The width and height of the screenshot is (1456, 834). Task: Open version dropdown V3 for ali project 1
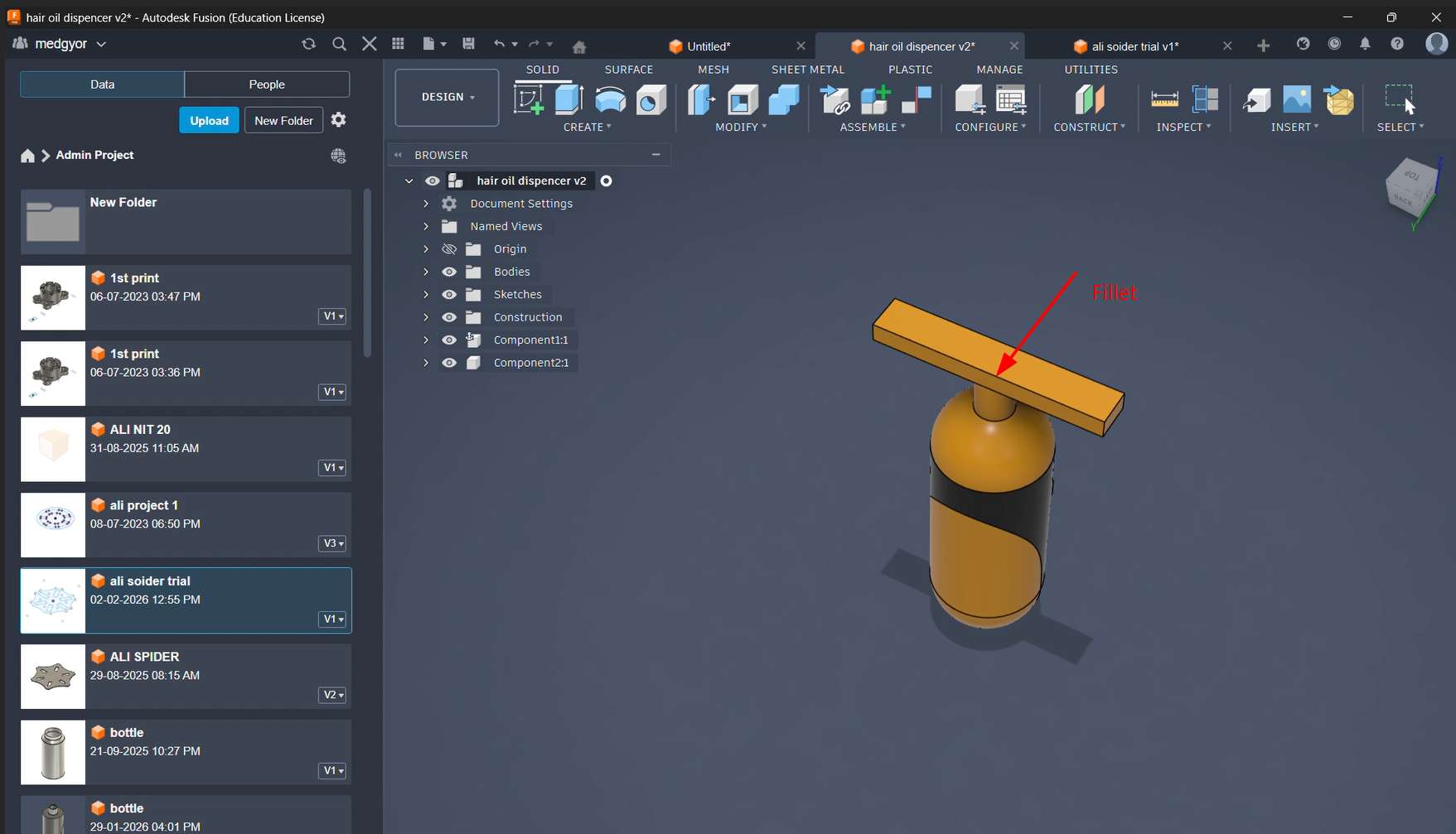click(333, 543)
